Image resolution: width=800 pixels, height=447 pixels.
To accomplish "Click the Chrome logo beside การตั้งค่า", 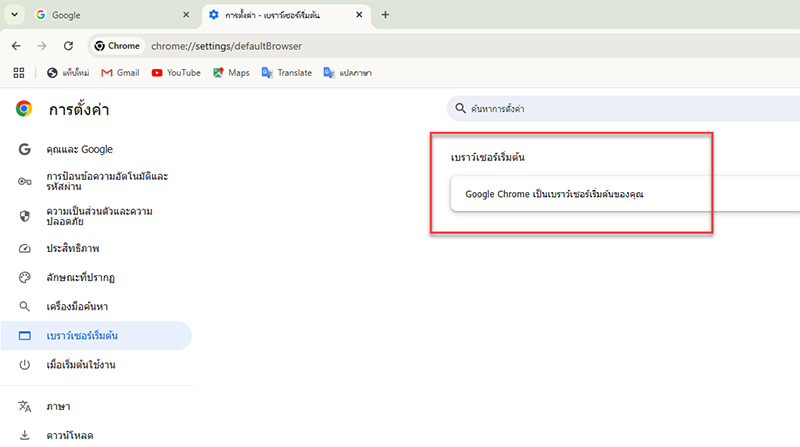I will click(x=23, y=109).
